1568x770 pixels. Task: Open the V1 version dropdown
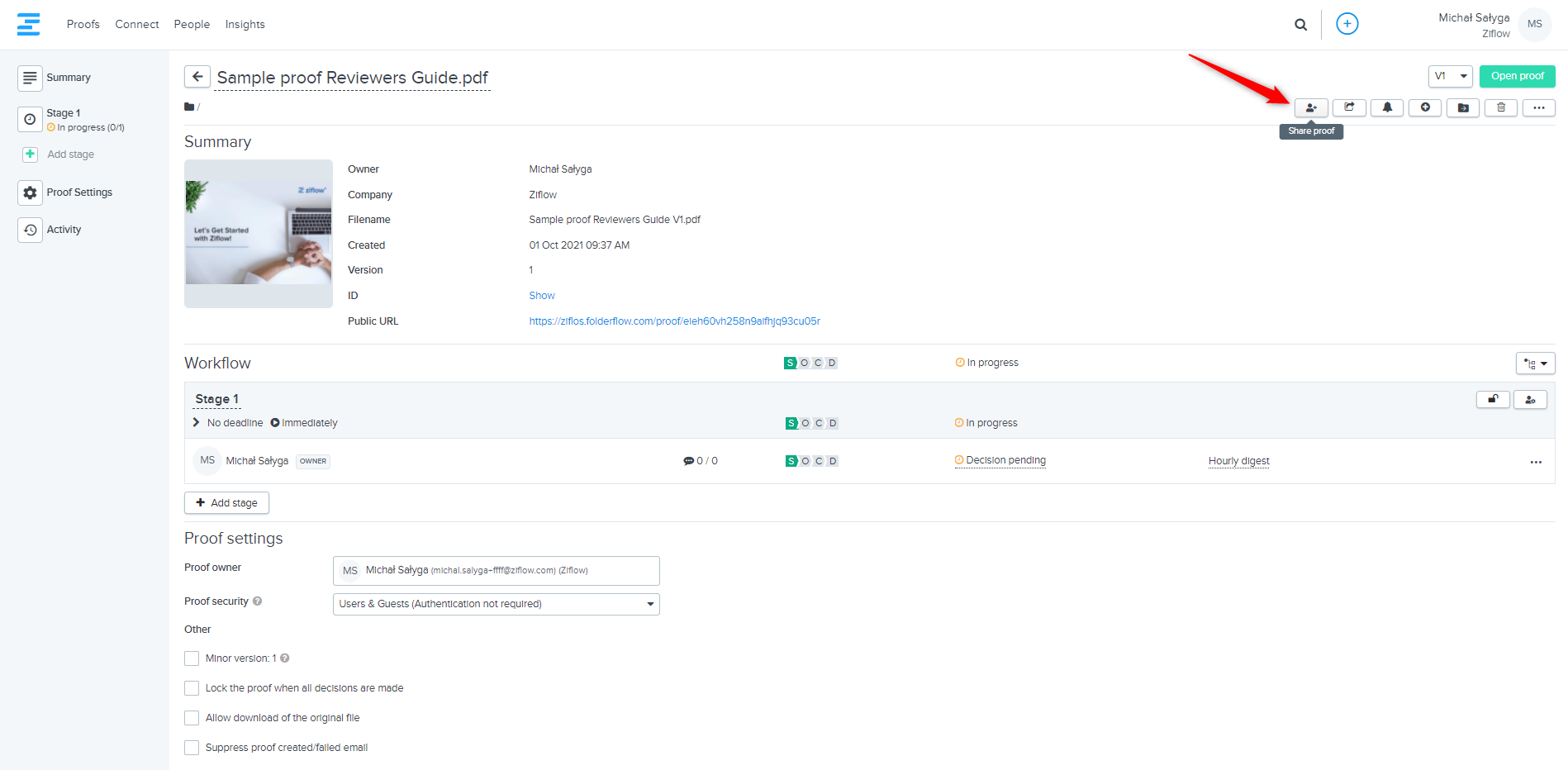(1450, 76)
